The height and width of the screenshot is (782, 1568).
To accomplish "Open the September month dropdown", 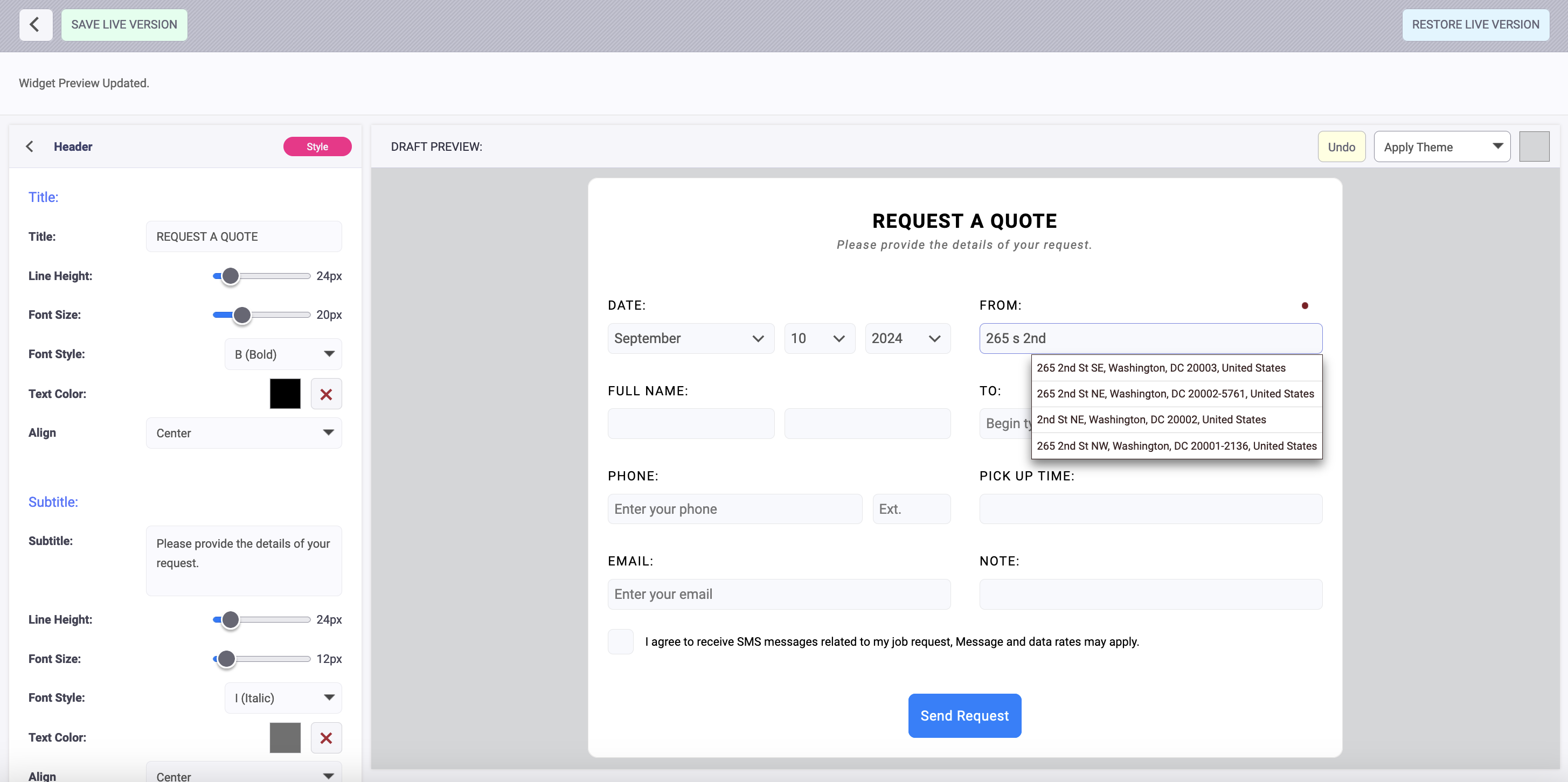I will point(690,338).
